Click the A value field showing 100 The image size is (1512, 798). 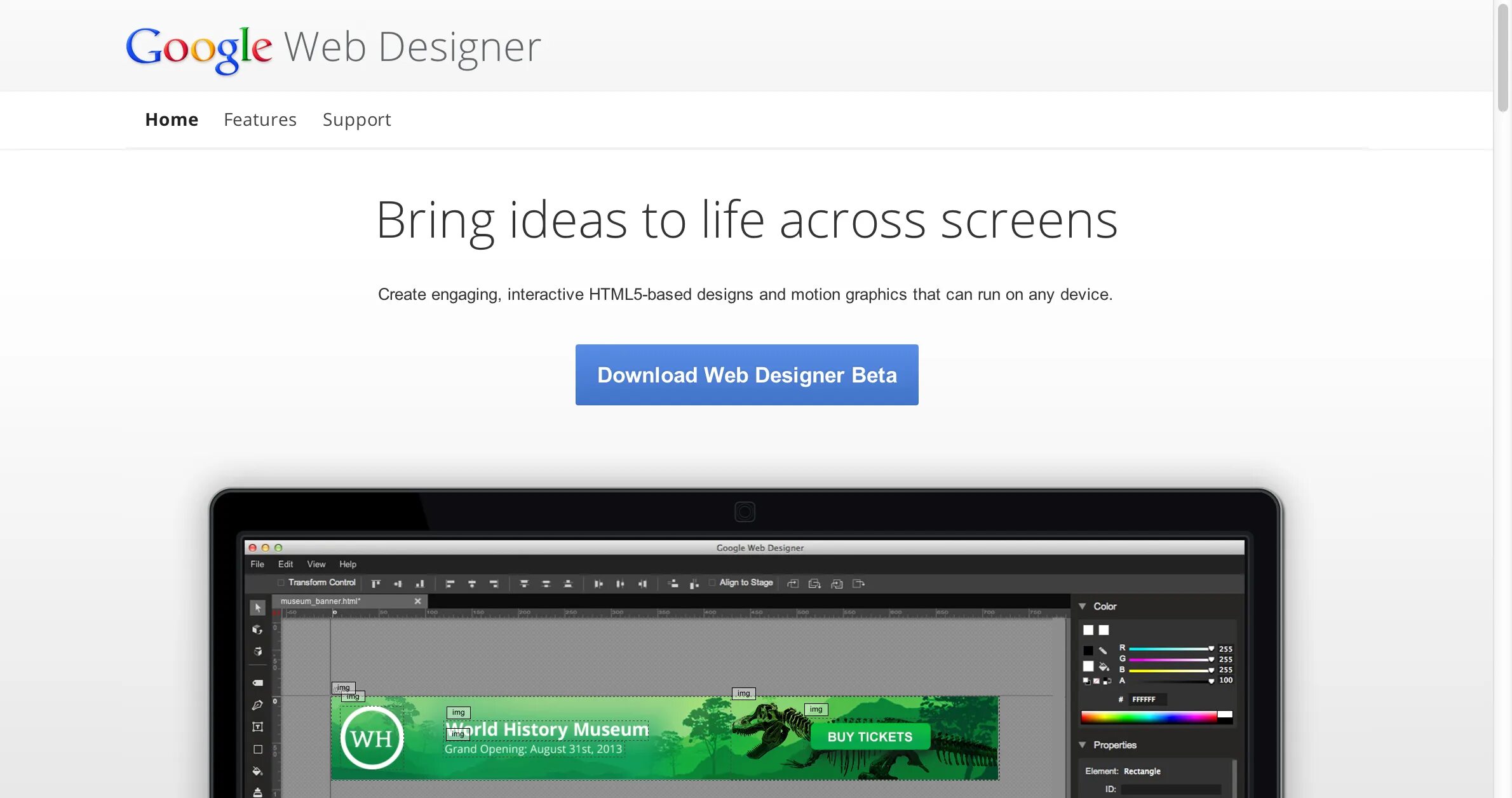pos(1225,680)
